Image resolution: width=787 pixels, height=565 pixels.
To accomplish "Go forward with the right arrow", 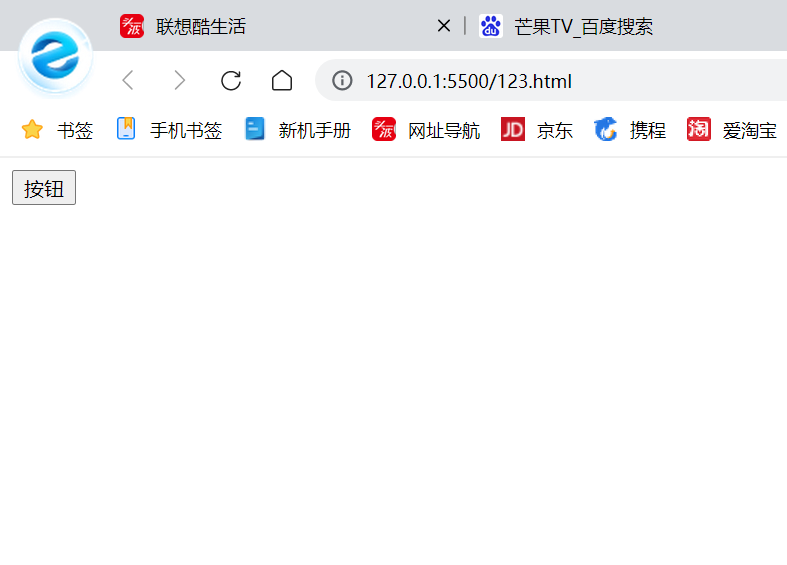I will 179,80.
